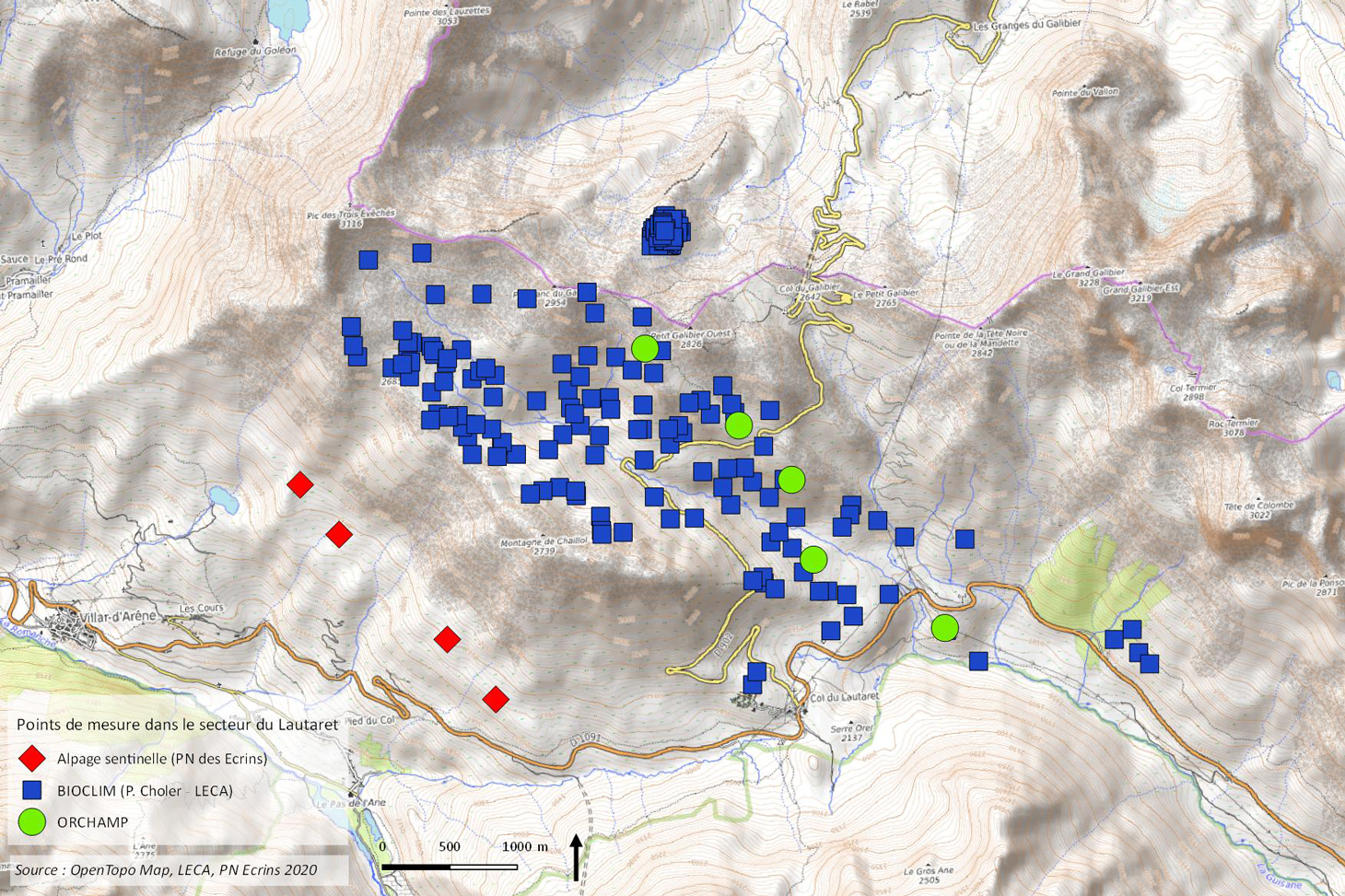
Task: Click the Col Termier 2898 label
Action: (x=1193, y=392)
